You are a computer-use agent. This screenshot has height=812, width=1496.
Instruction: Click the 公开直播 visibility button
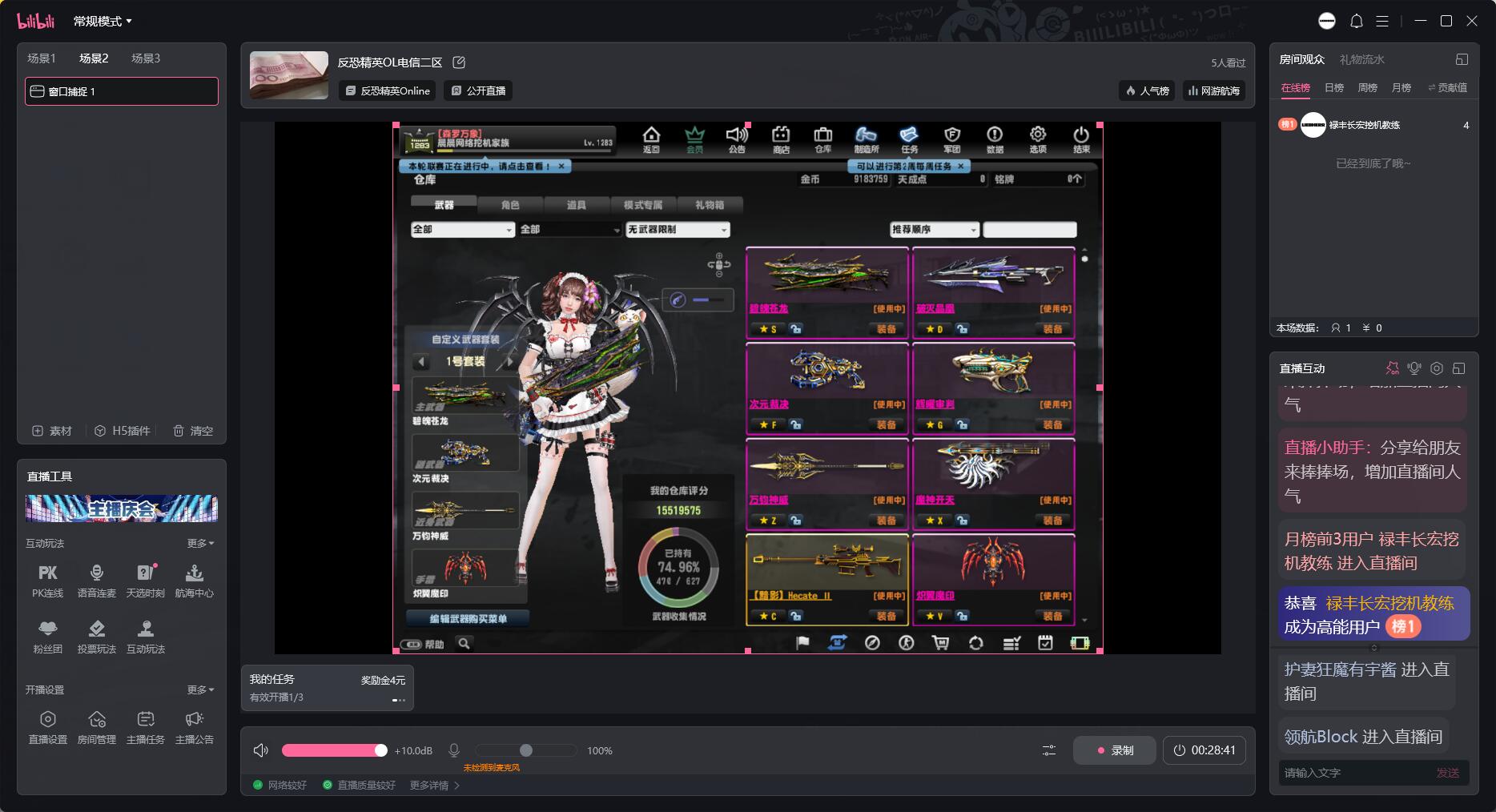(x=478, y=91)
